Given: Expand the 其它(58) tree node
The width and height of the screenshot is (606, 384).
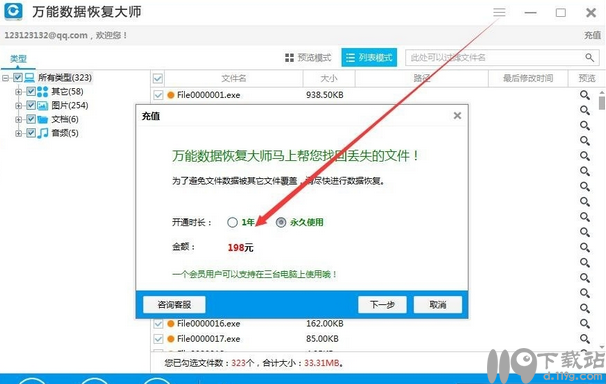Looking at the screenshot, I should point(18,92).
